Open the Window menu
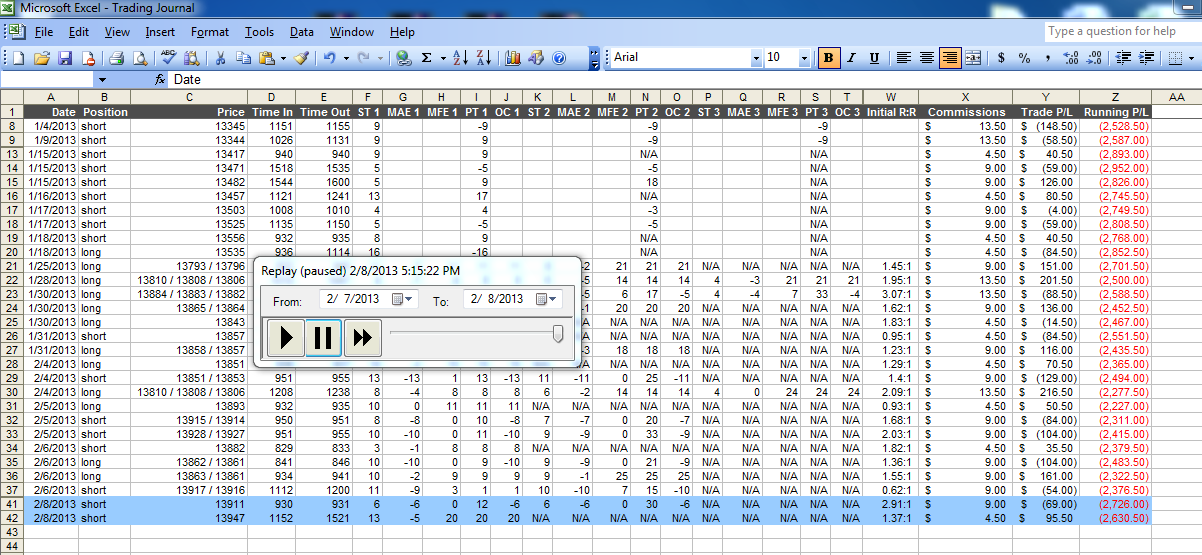 pos(352,32)
